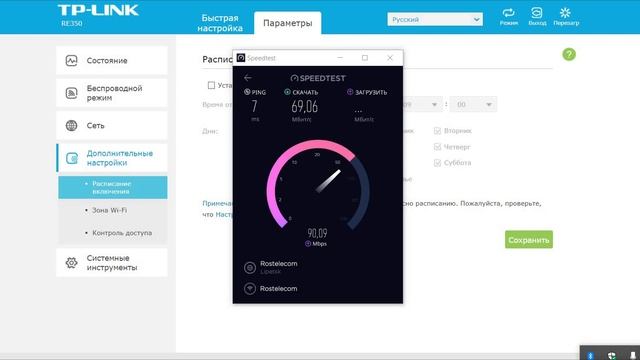Select the Параметры tab

(287, 23)
